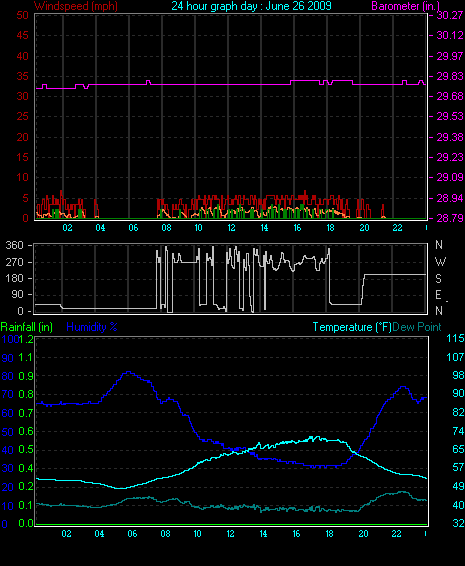Click the S compass label on direction graph

click(x=438, y=278)
